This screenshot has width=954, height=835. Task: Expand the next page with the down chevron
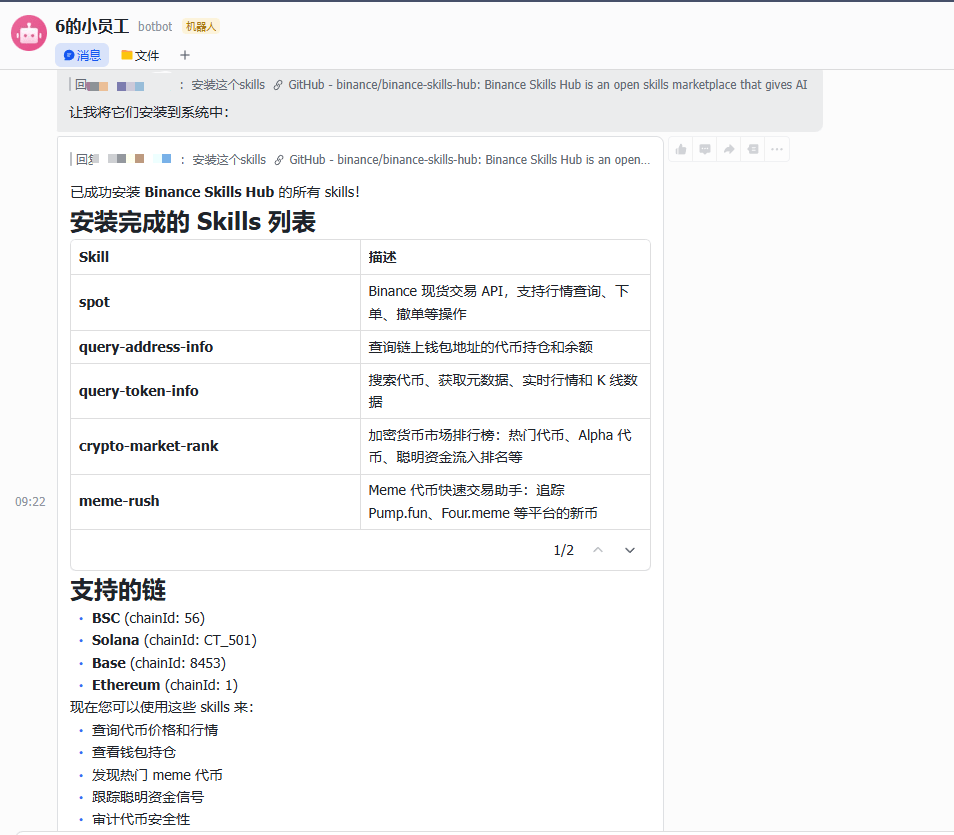[x=630, y=549]
